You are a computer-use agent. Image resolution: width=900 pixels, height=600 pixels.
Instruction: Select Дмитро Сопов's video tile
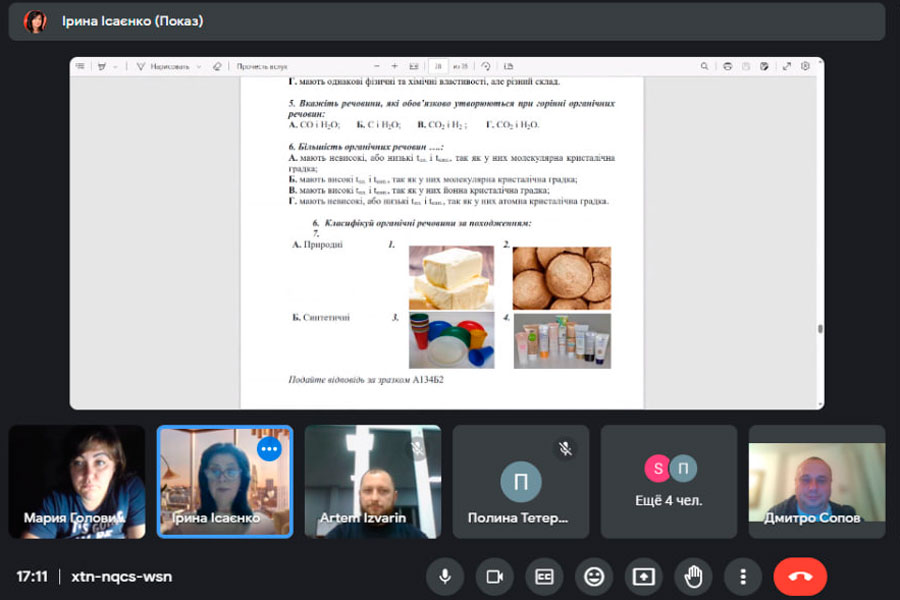816,481
